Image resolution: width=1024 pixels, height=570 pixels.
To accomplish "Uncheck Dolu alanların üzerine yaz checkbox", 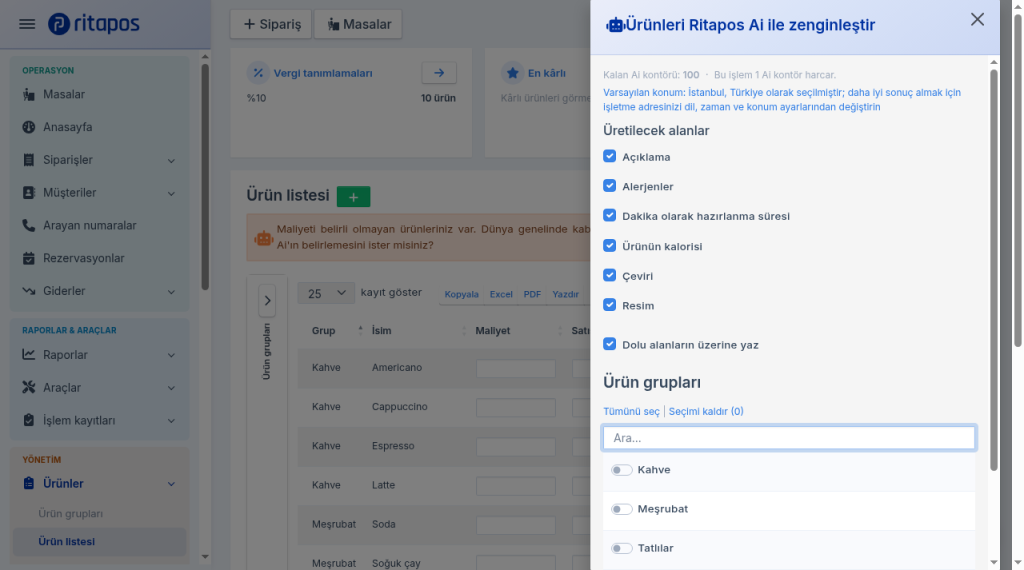I will (609, 344).
